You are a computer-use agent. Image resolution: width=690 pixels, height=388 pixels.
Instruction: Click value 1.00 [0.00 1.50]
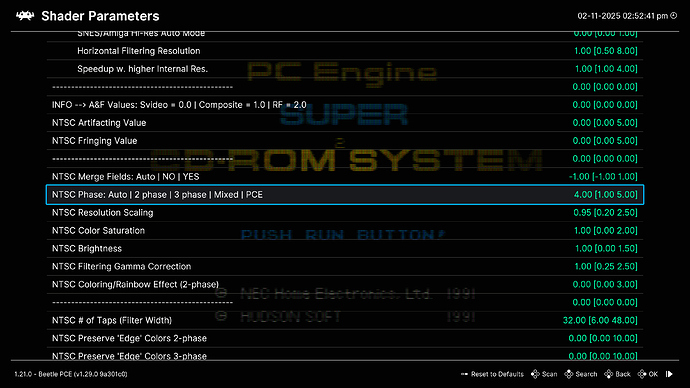pos(606,249)
